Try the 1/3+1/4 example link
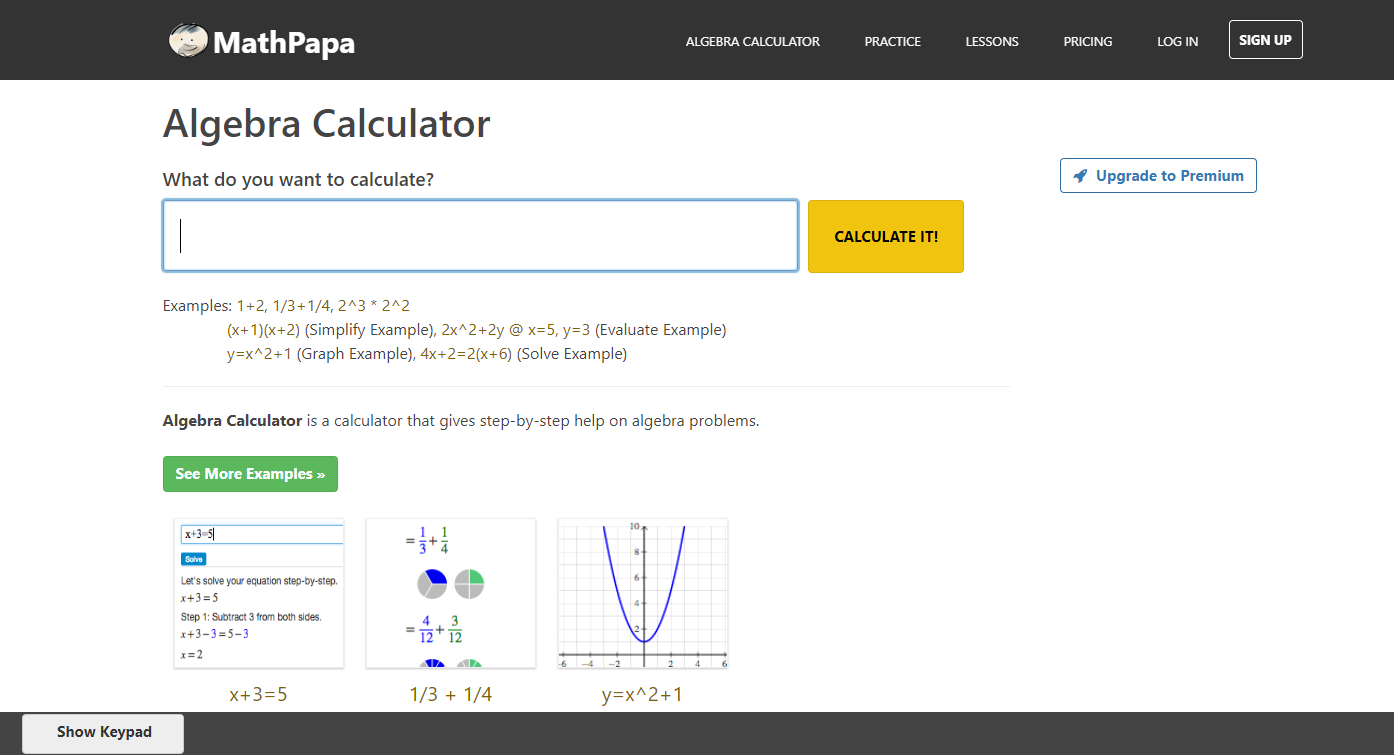The height and width of the screenshot is (755, 1394). pos(301,305)
